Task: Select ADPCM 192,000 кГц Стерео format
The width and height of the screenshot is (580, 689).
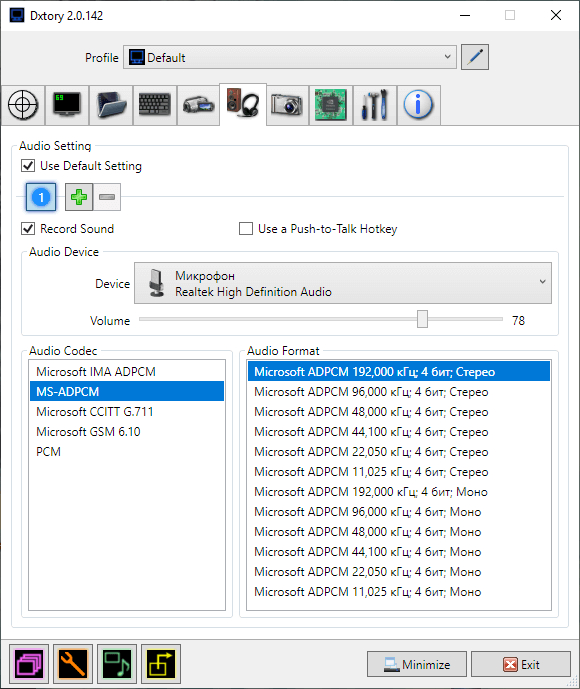Action: 399,372
